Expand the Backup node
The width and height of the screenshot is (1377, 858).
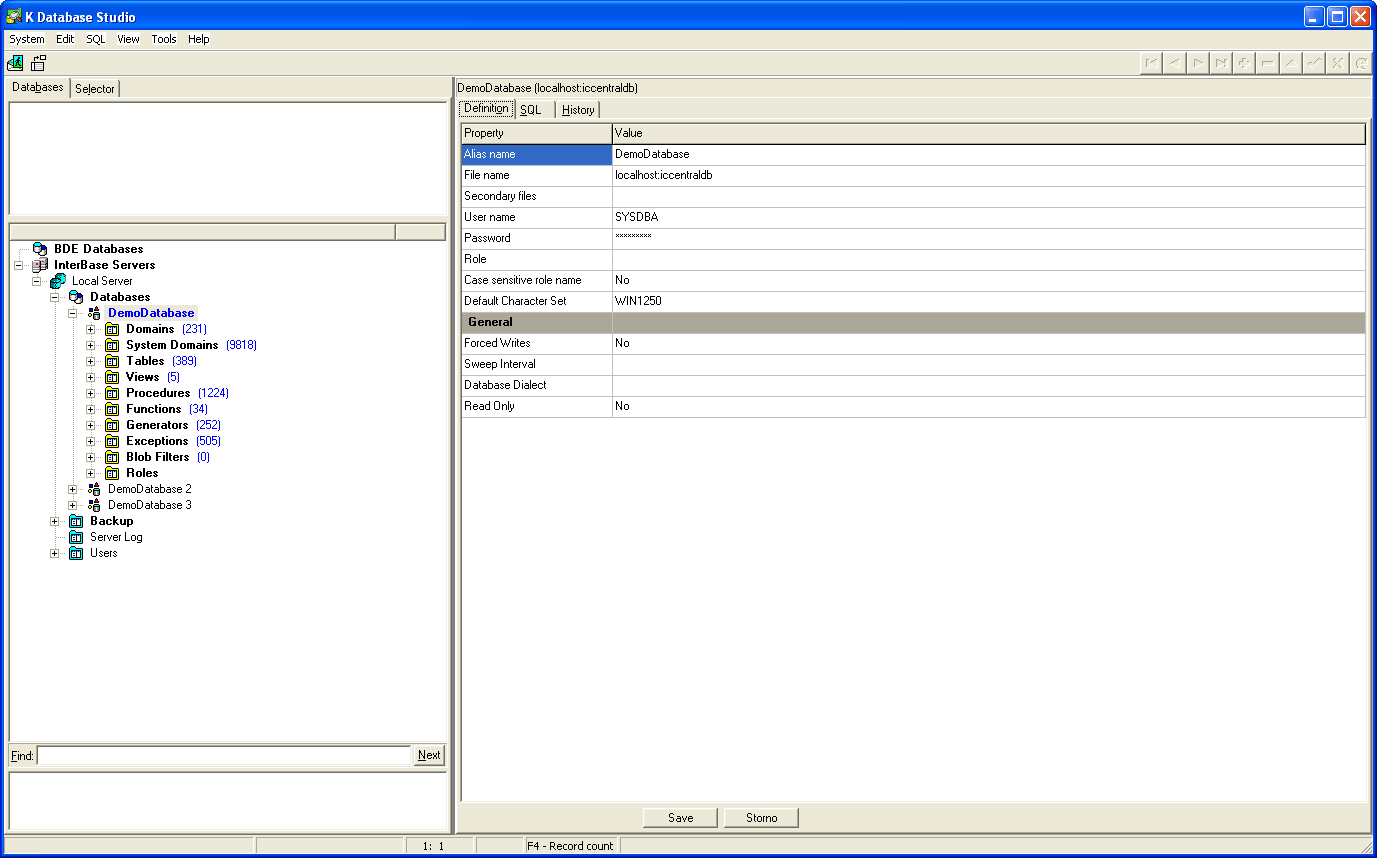pos(55,521)
